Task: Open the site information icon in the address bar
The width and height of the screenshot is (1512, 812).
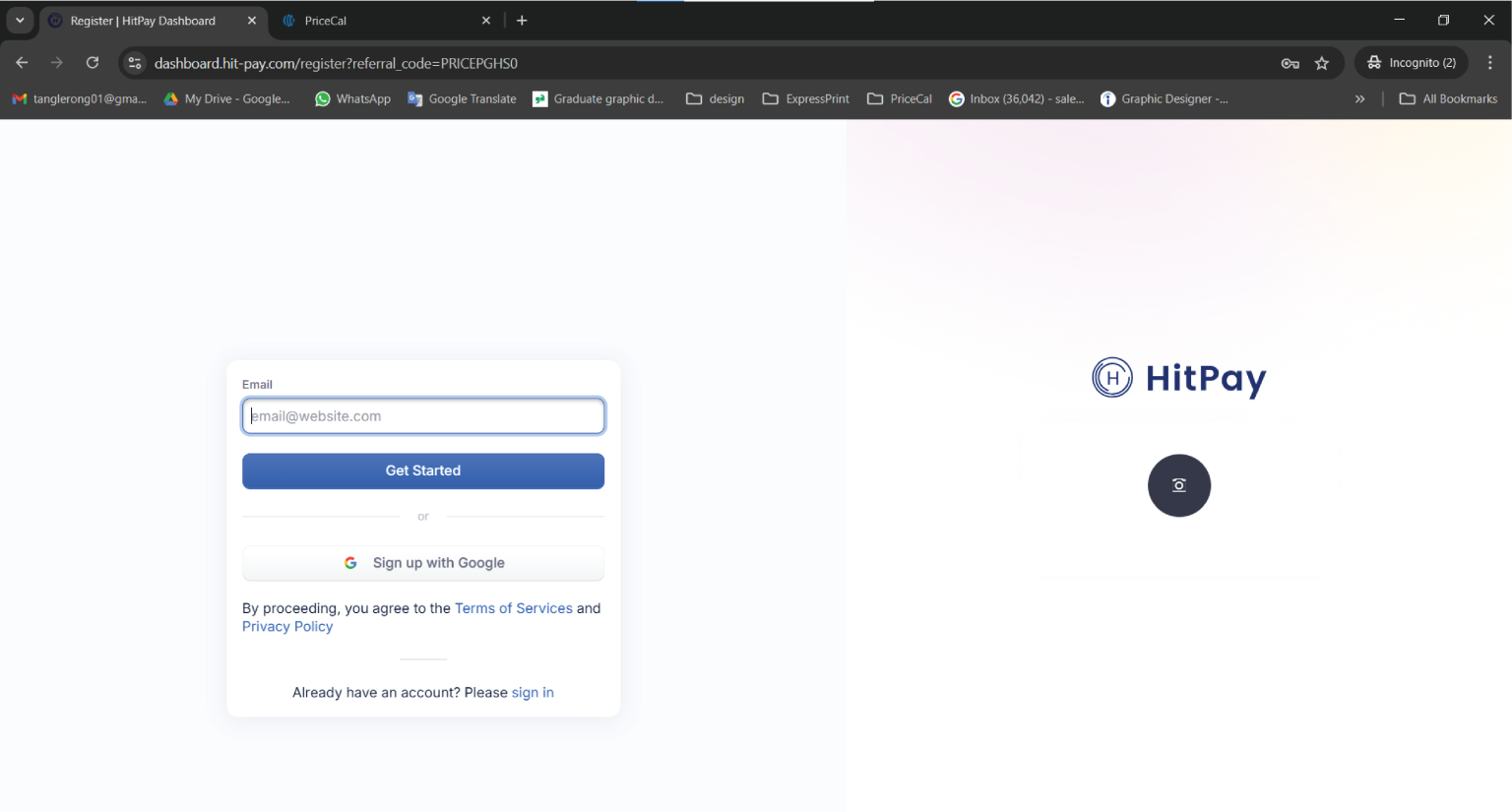Action: [x=134, y=62]
